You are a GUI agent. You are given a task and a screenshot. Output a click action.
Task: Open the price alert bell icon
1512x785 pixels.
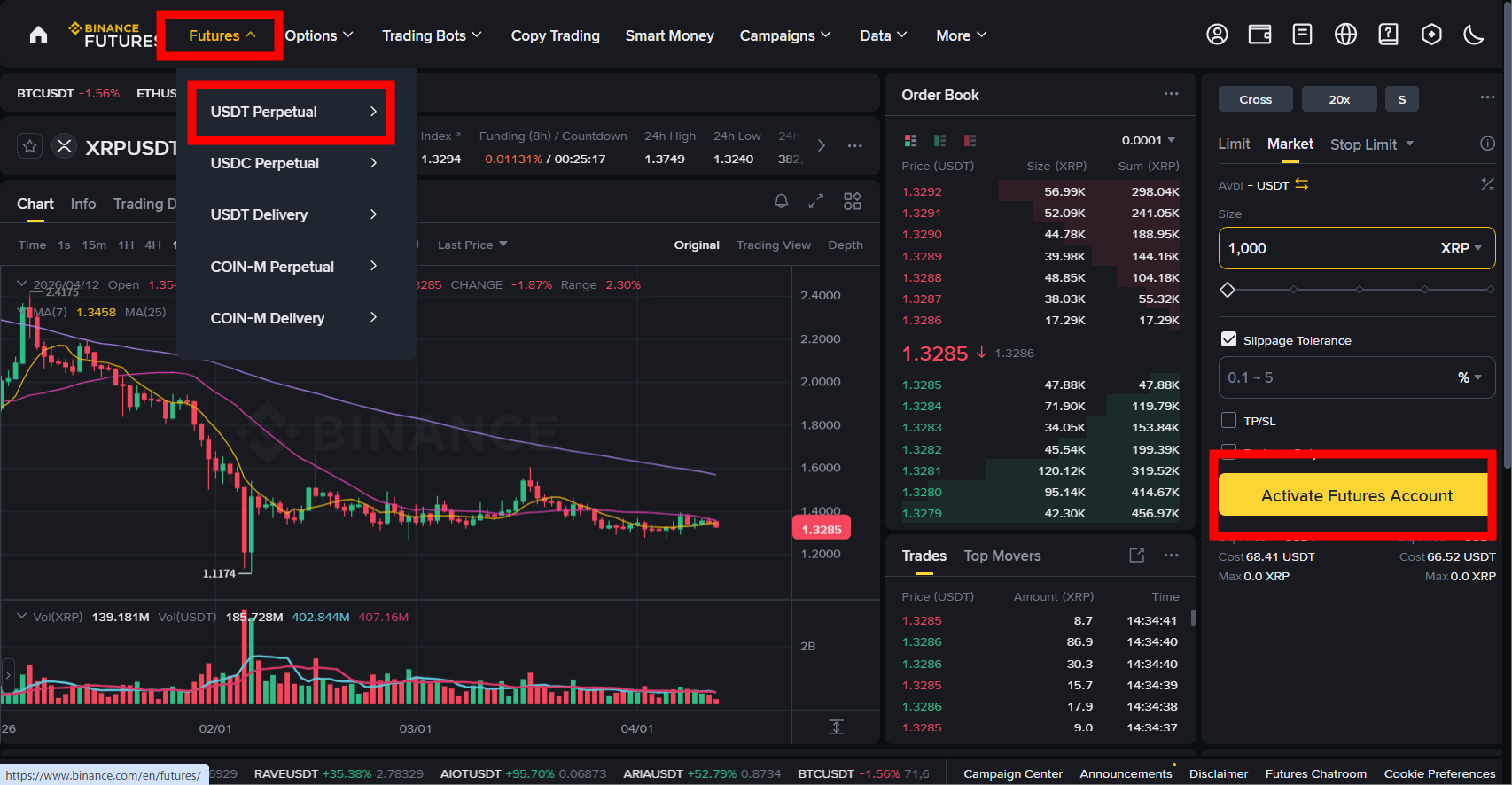781,201
